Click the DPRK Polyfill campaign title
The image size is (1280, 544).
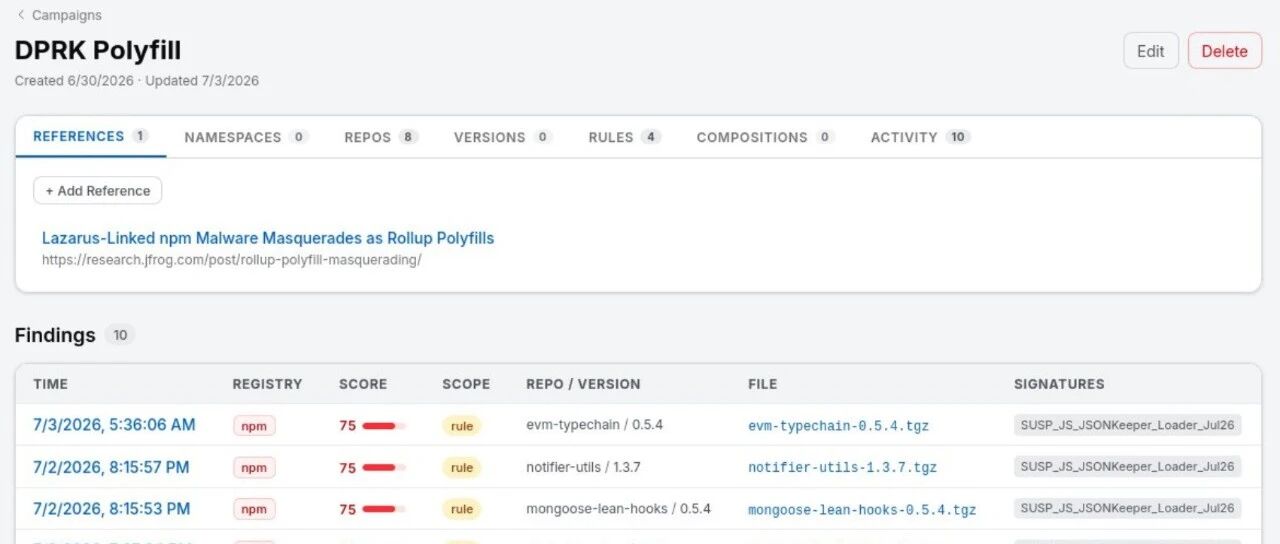coord(98,50)
